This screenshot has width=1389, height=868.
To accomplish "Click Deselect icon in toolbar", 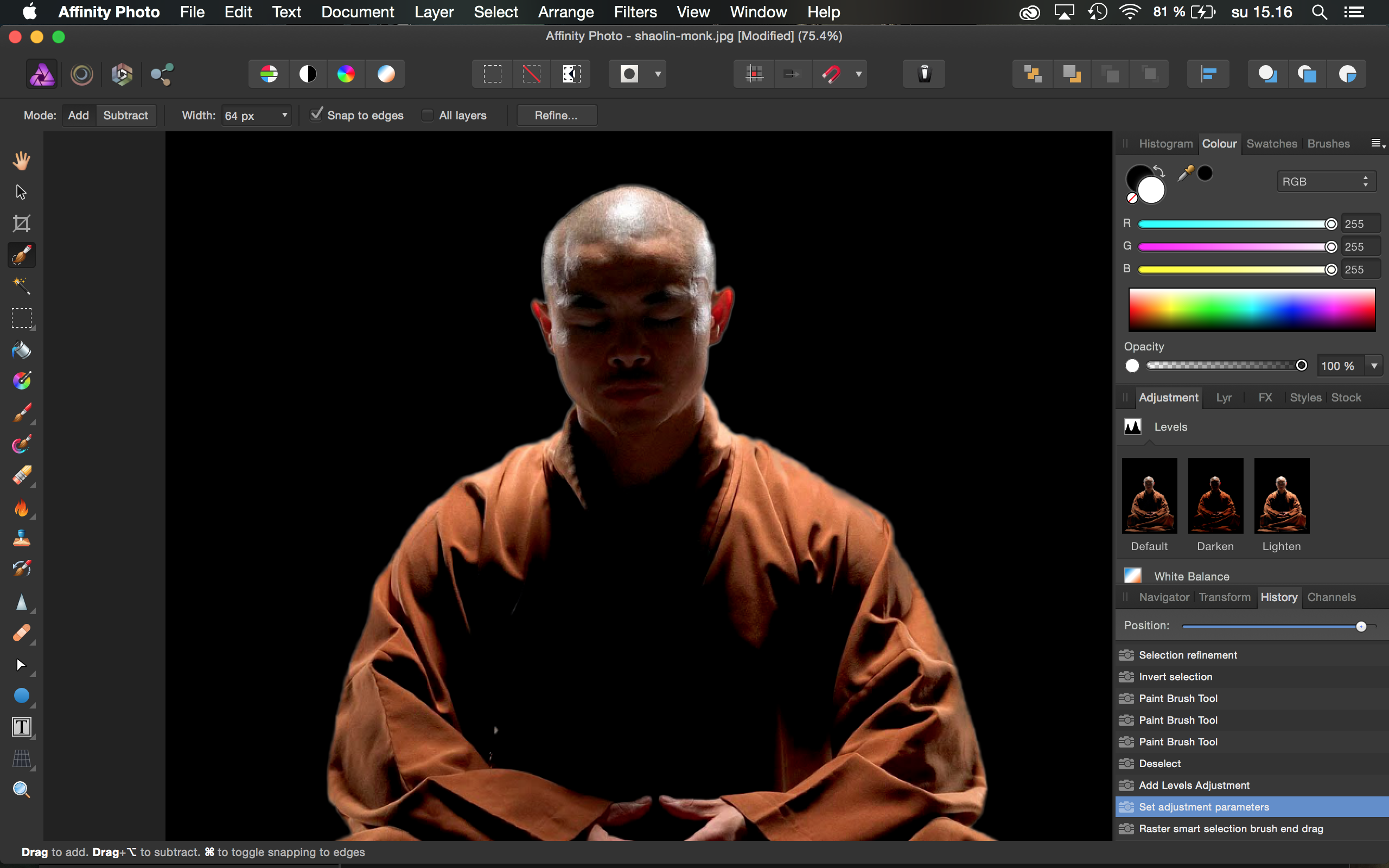I will 532,73.
